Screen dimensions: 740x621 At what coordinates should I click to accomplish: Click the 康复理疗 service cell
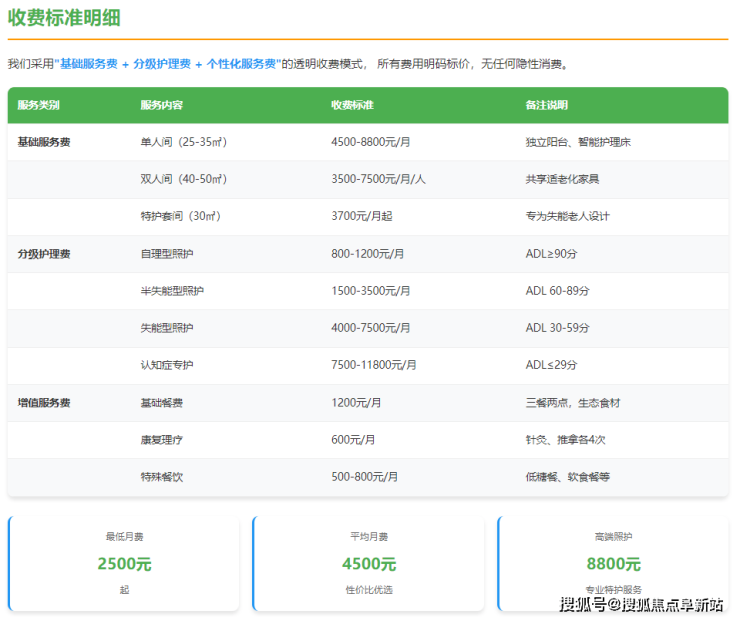161,440
